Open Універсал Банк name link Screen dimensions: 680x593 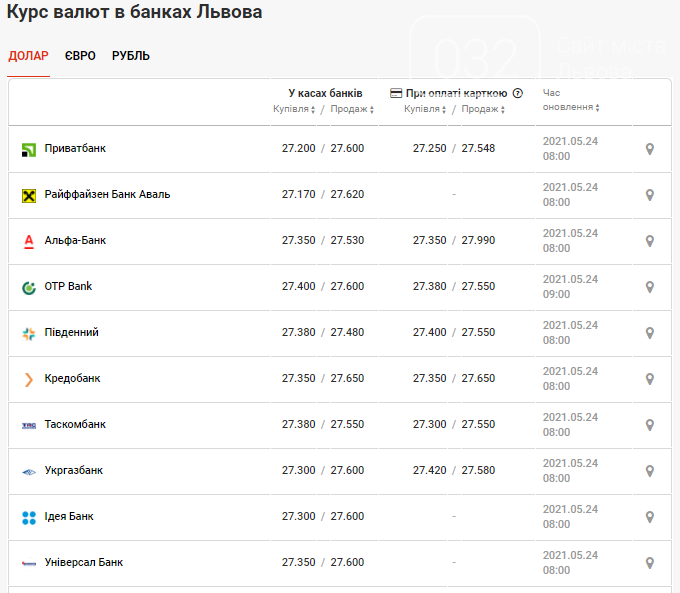pos(84,562)
